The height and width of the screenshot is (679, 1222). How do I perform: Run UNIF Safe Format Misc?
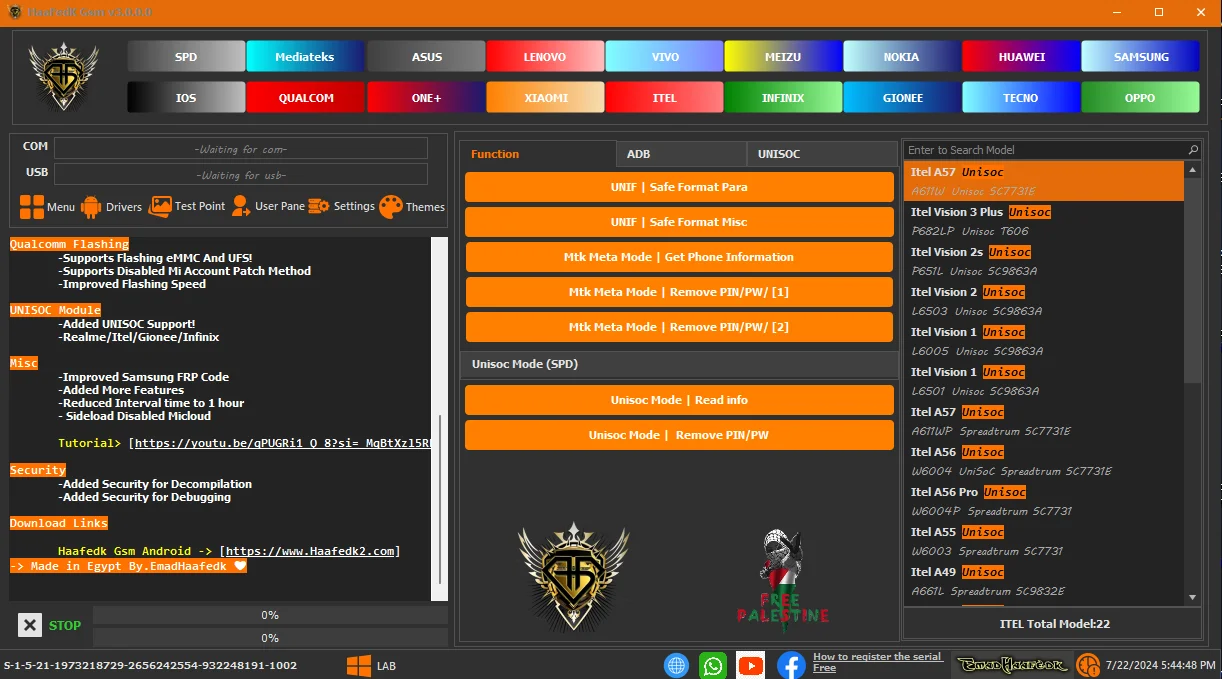click(679, 222)
